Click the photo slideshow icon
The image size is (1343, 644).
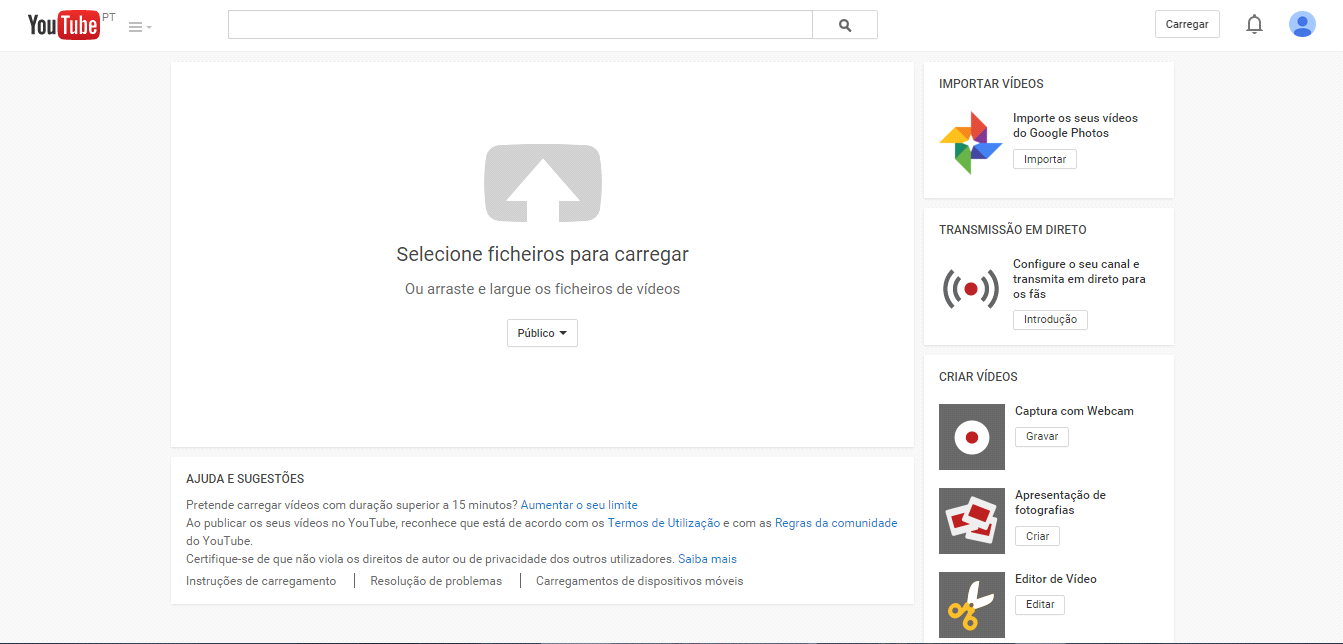(x=972, y=521)
